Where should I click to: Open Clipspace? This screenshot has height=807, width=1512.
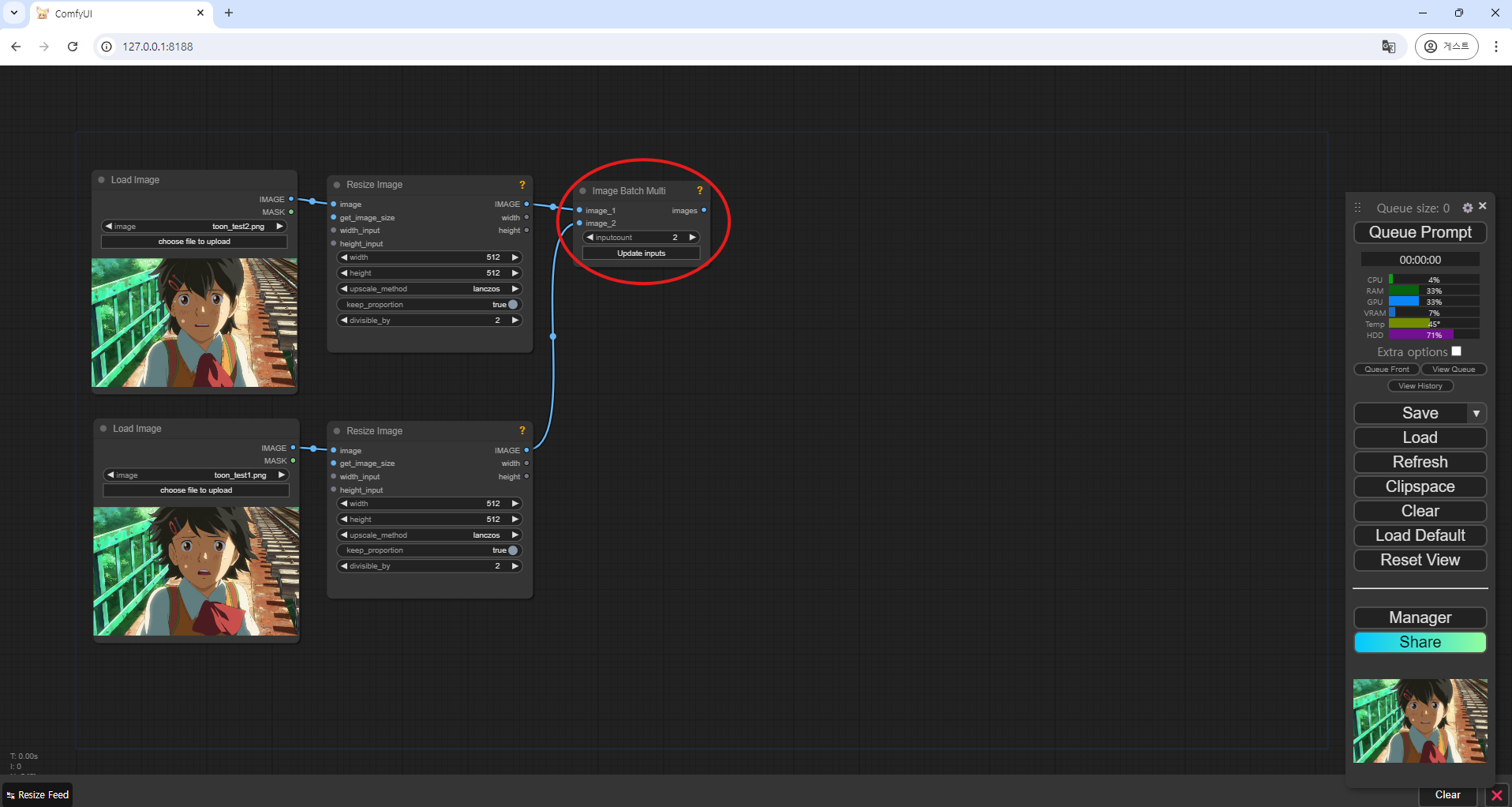[1420, 486]
